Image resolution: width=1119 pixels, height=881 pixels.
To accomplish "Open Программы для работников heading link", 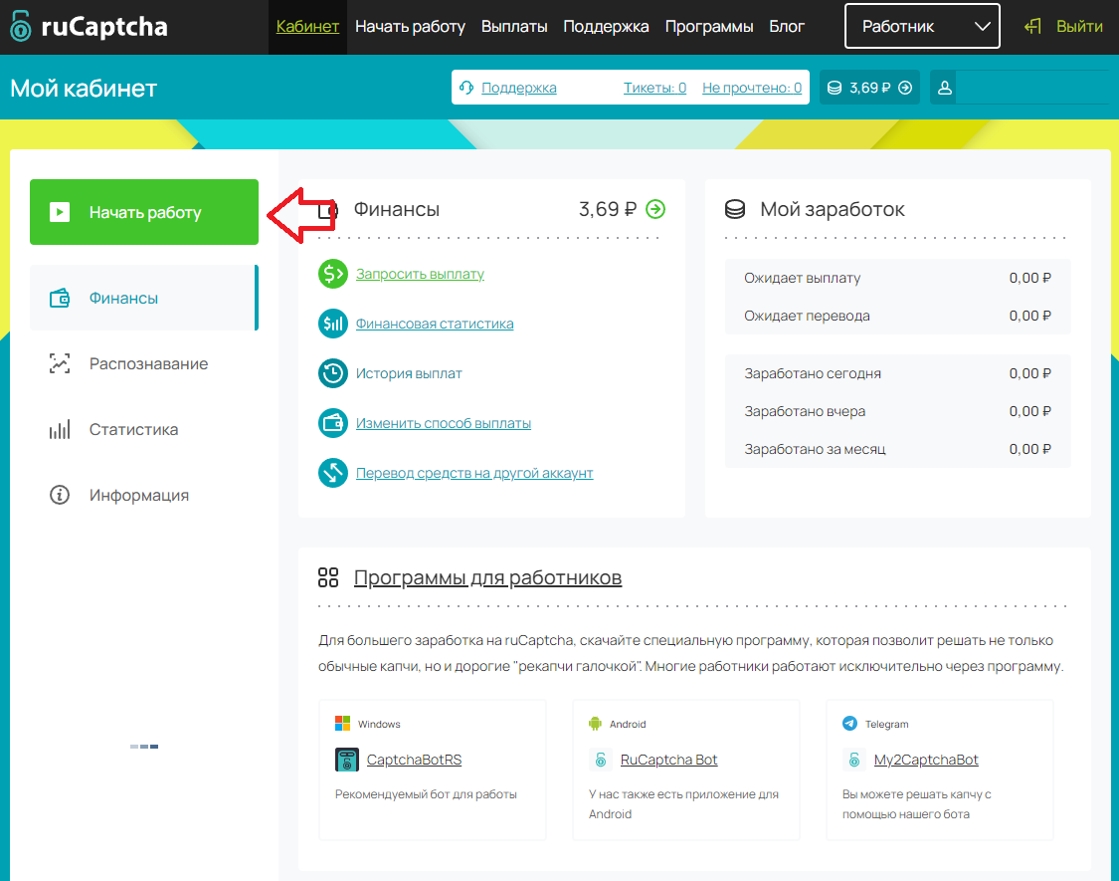I will pyautogui.click(x=488, y=577).
